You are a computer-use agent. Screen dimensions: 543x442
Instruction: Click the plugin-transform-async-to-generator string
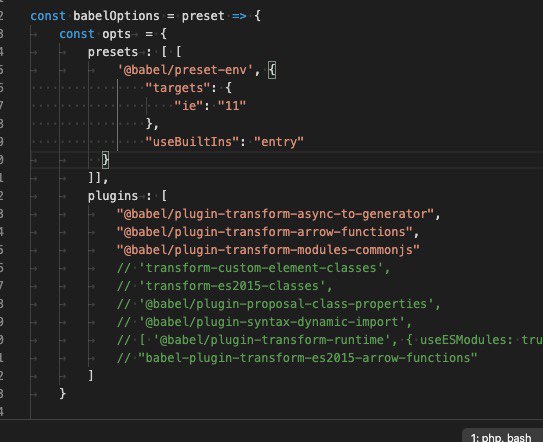point(275,214)
